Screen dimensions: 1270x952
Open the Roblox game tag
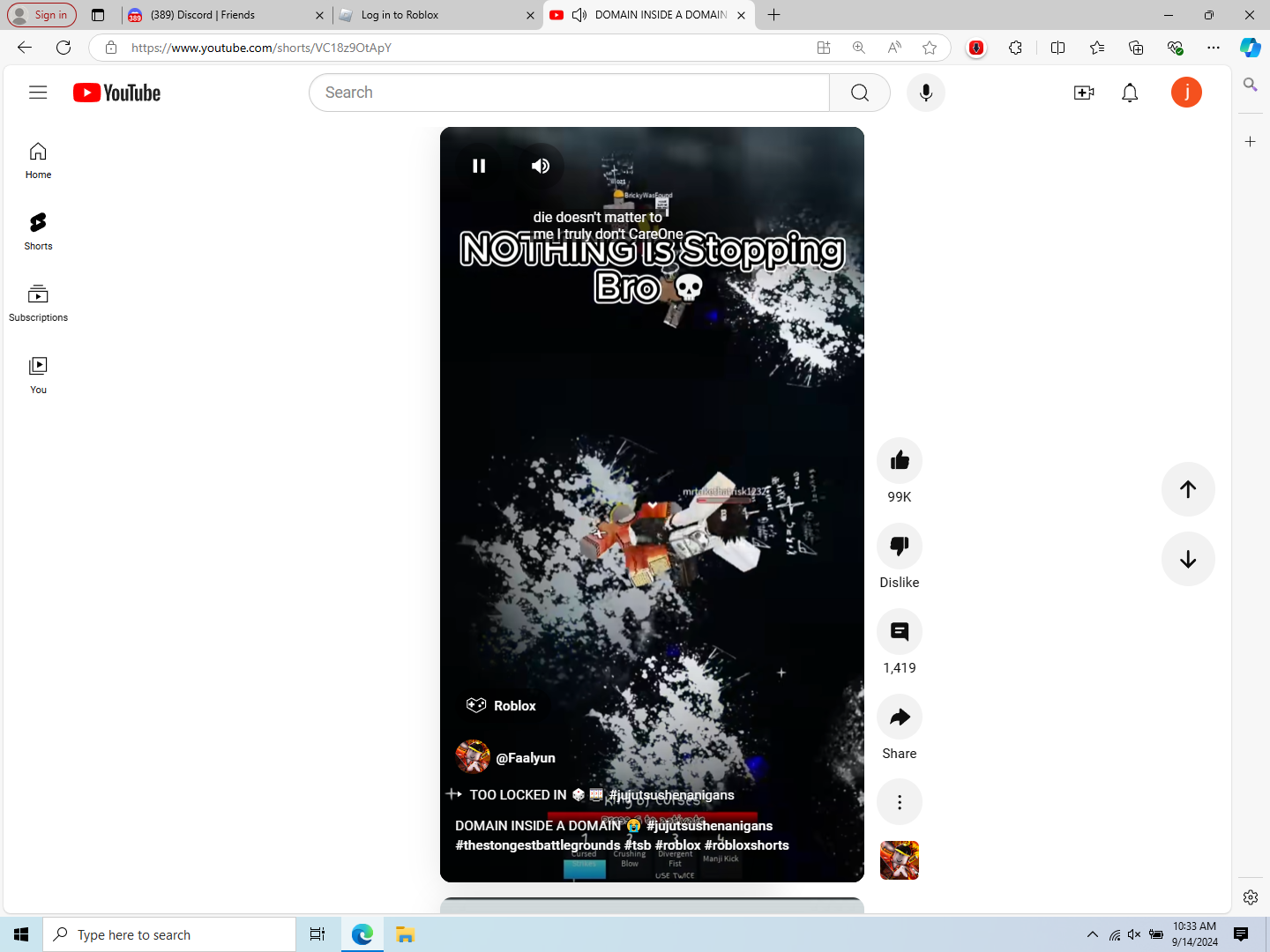tap(501, 705)
